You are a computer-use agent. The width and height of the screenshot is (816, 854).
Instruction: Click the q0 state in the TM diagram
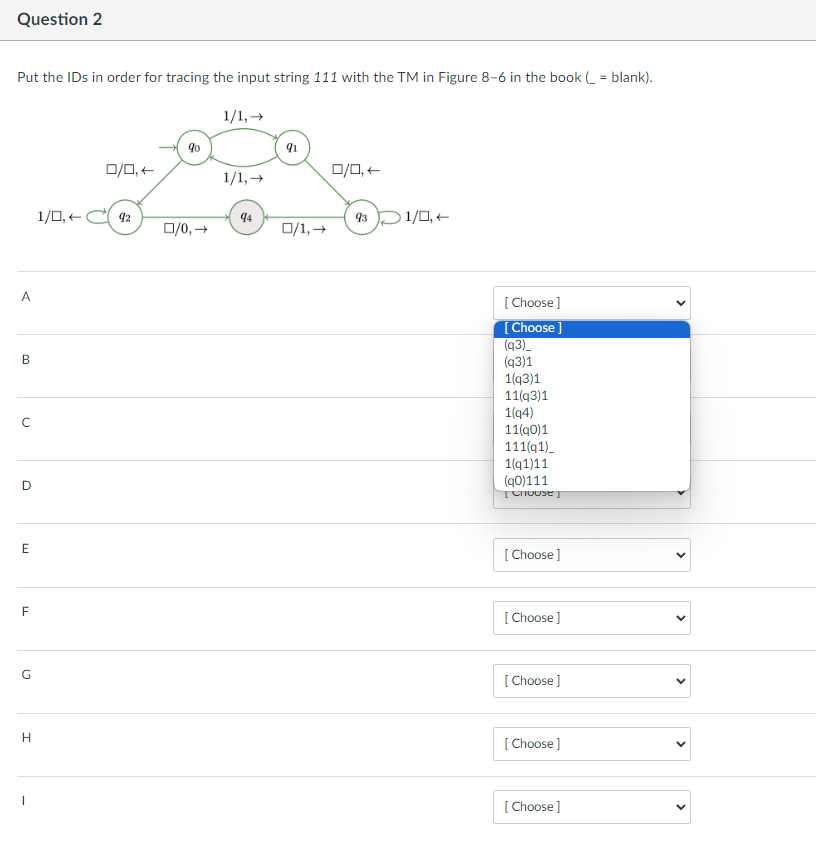point(194,147)
